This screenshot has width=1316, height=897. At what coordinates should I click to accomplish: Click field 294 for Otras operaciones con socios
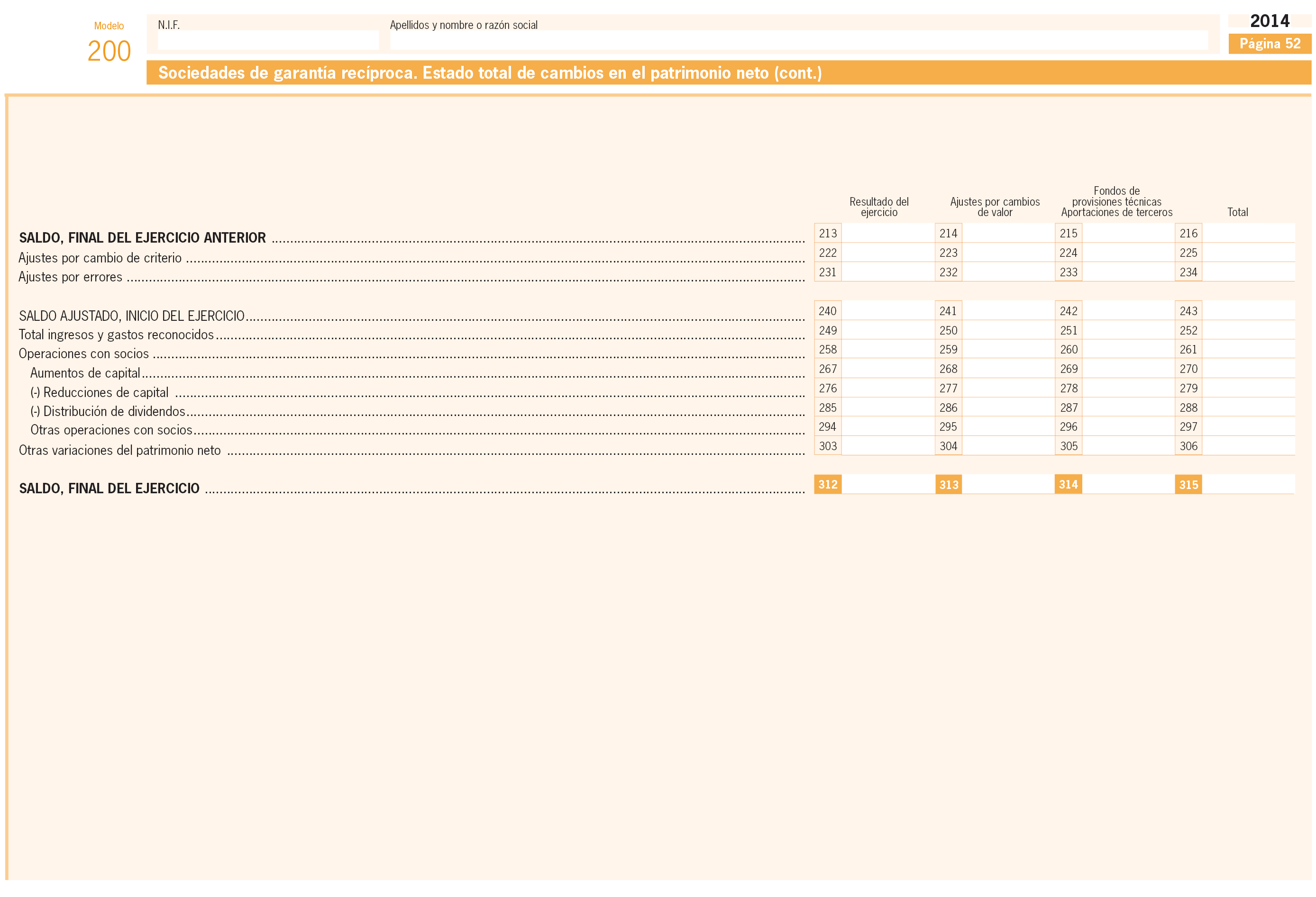coord(888,426)
